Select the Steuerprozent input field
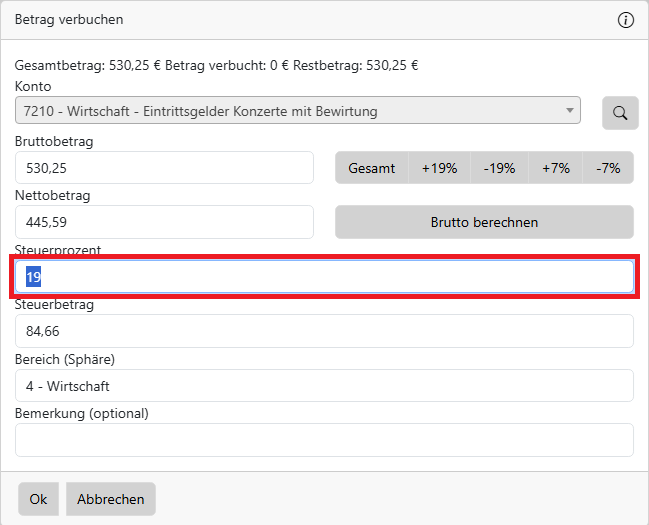The image size is (649, 525). point(324,277)
